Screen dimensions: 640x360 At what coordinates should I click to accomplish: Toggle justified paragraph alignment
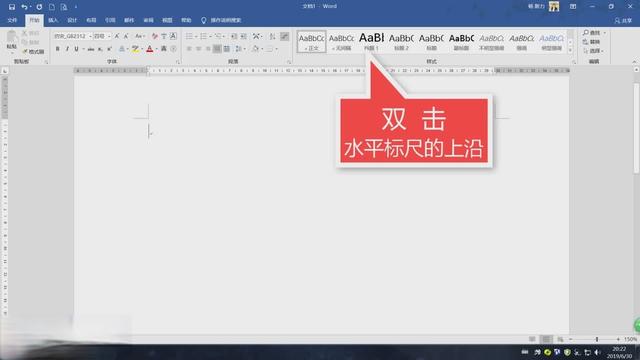[x=217, y=49]
